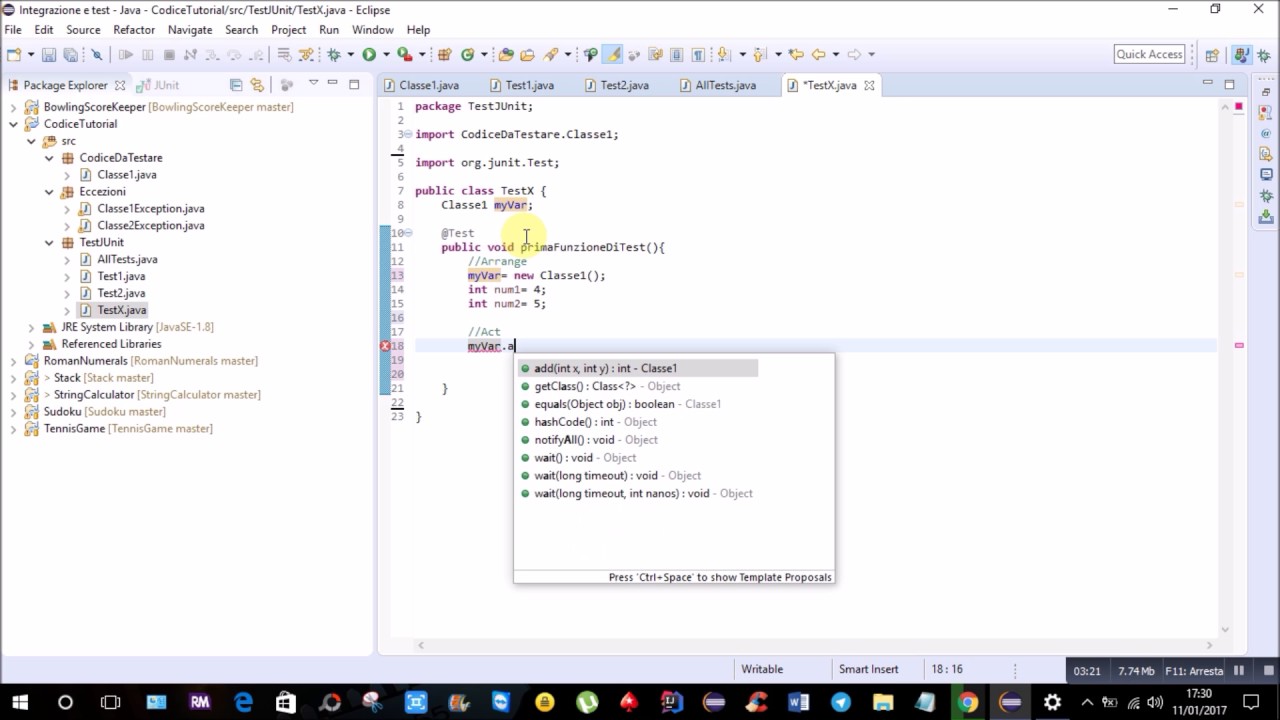This screenshot has width=1280, height=720.
Task: Collapse the CodiceTutorial project node
Action: 13,124
